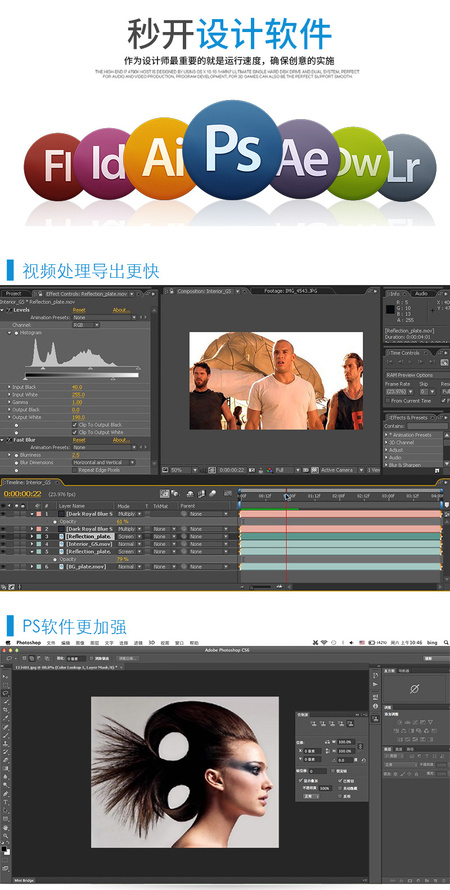This screenshot has width=450, height=890.
Task: Toggle Hide Shy Layers icon in timeline
Action: click(190, 494)
